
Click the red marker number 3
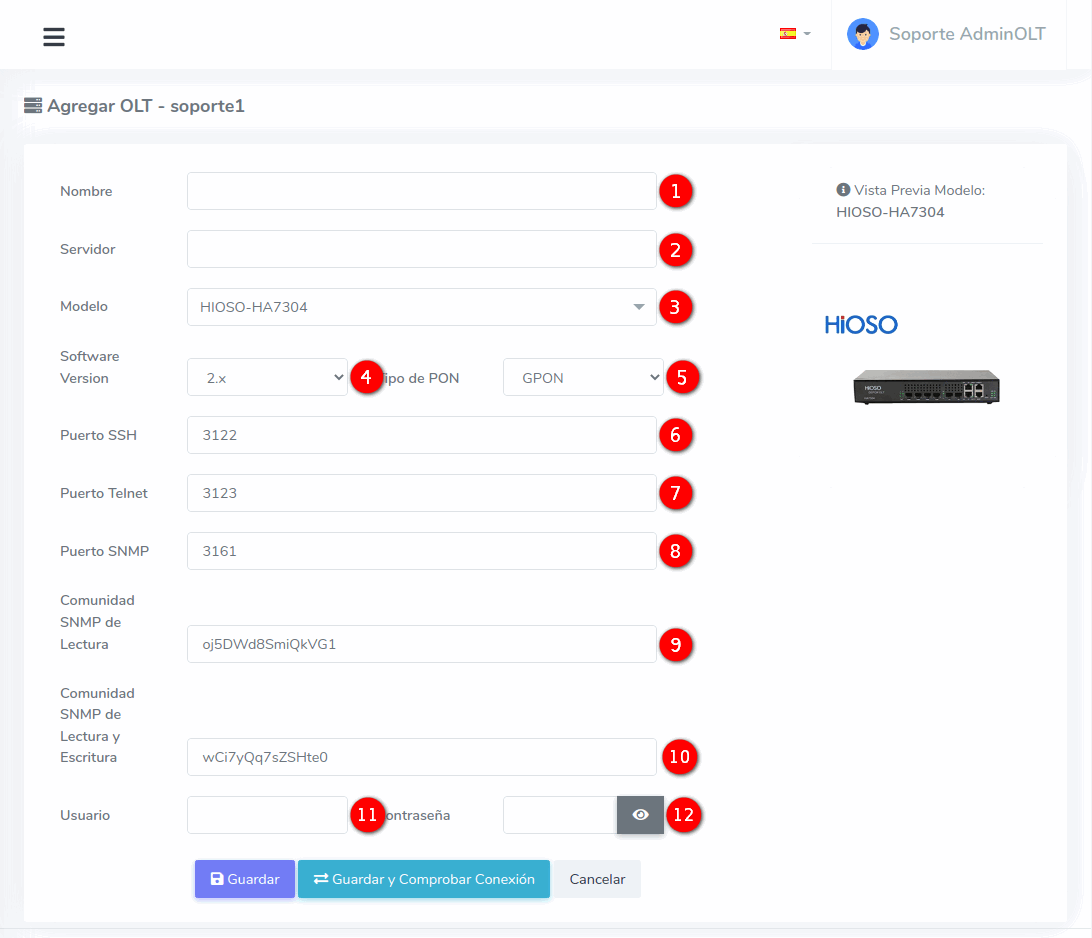676,307
